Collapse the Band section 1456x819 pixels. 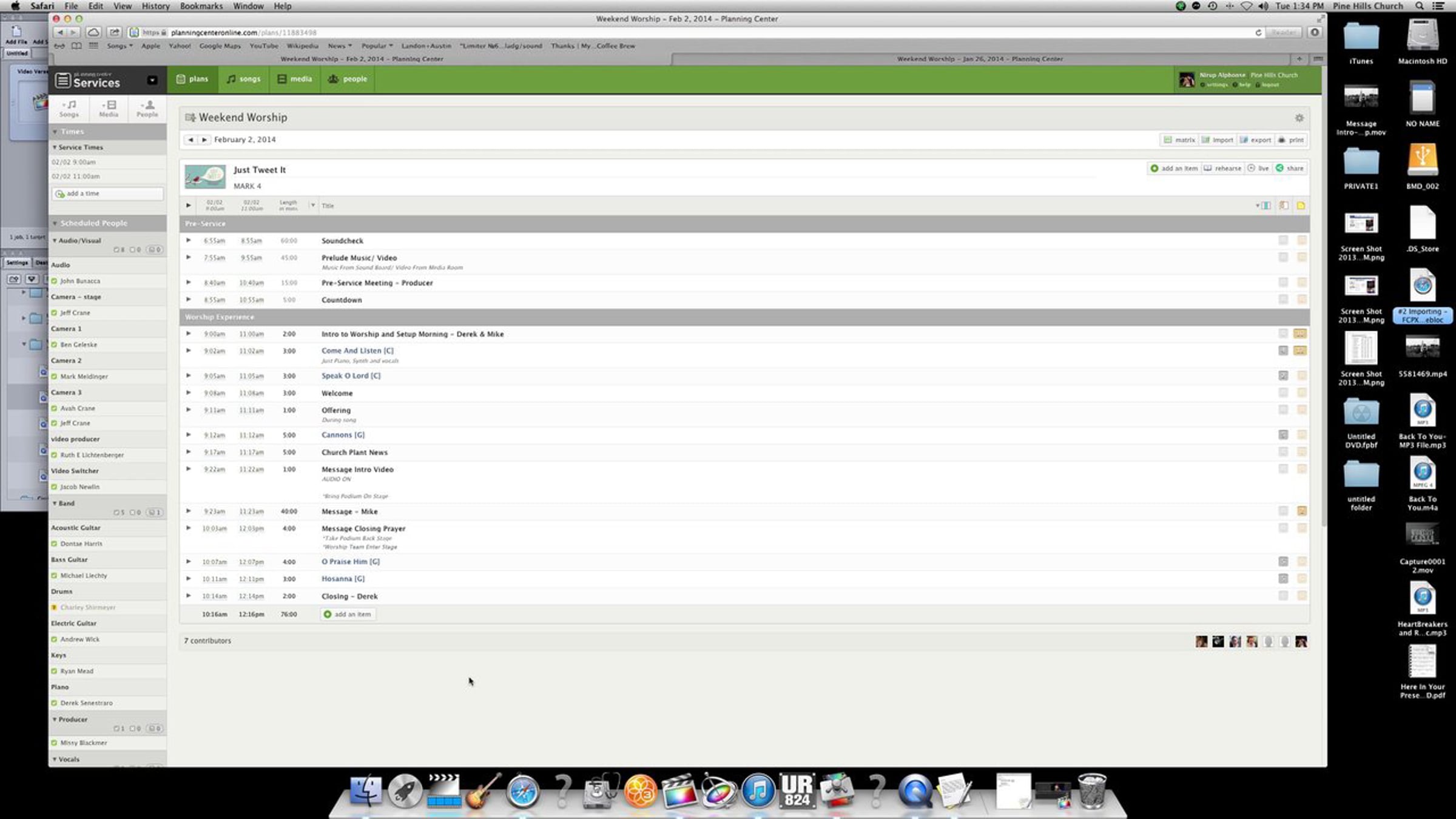click(x=55, y=504)
